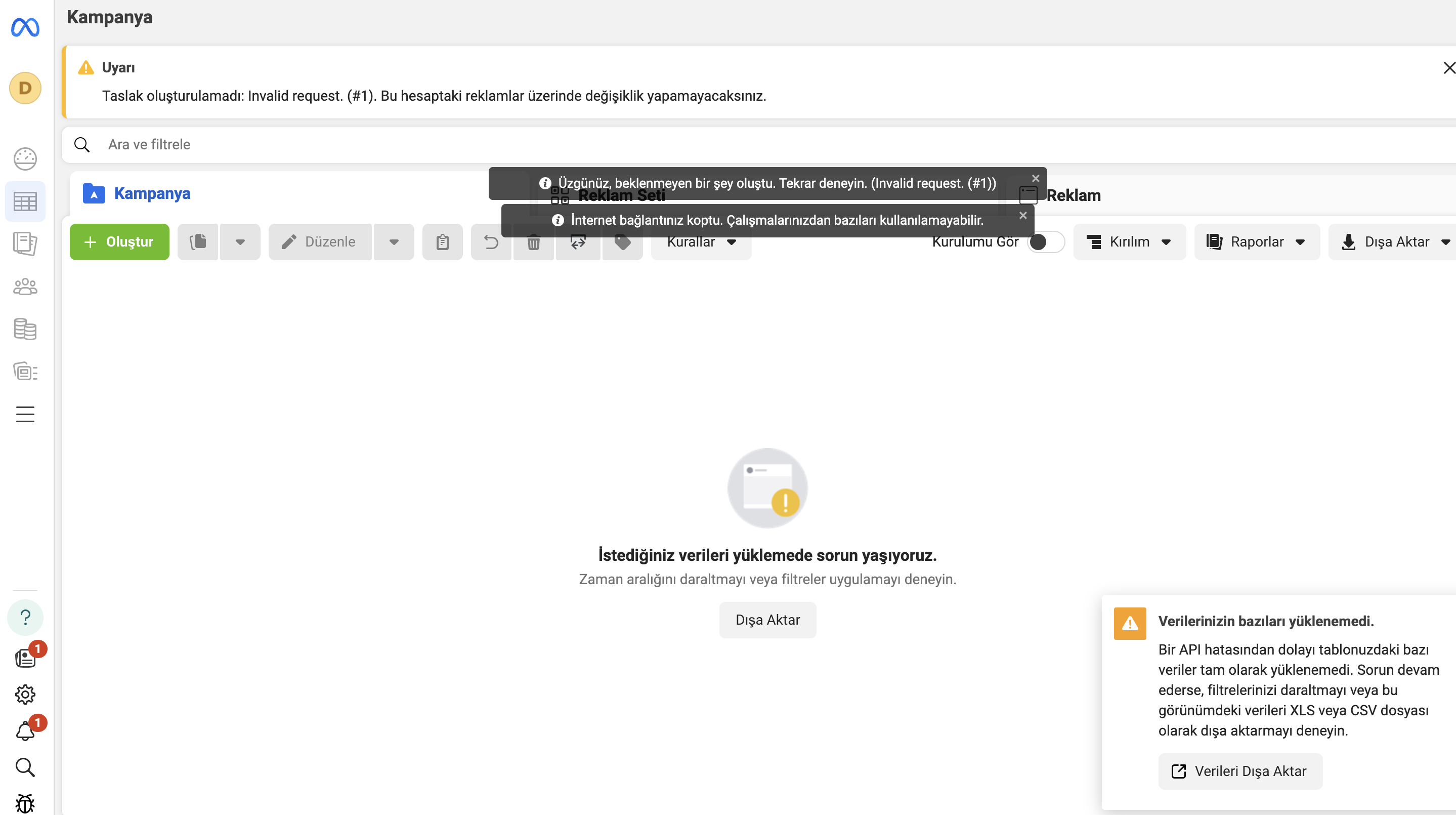Screen dimensions: 1456x815
Task: Click the data loading error illustration
Action: [767, 488]
